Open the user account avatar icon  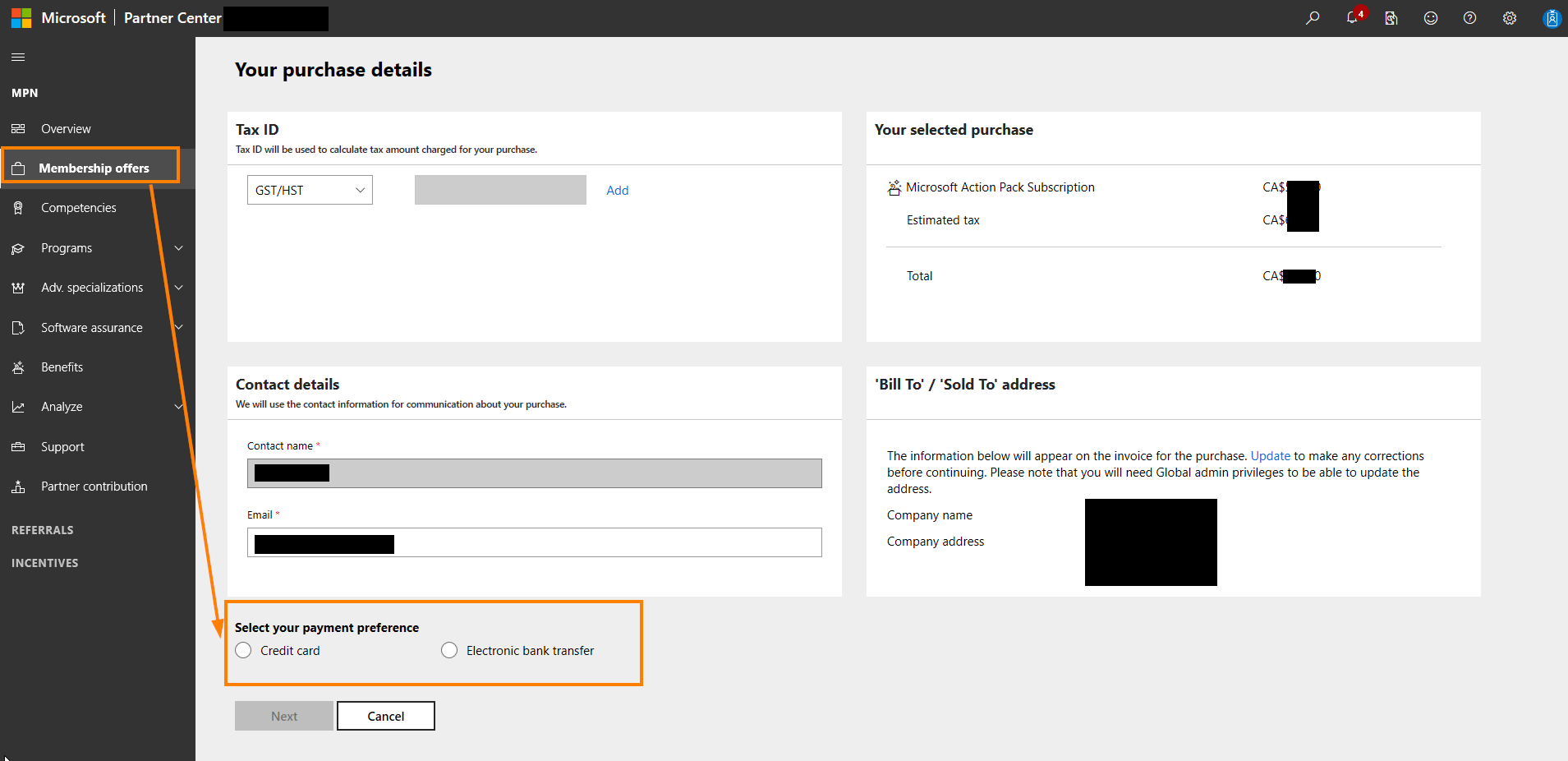pos(1552,18)
